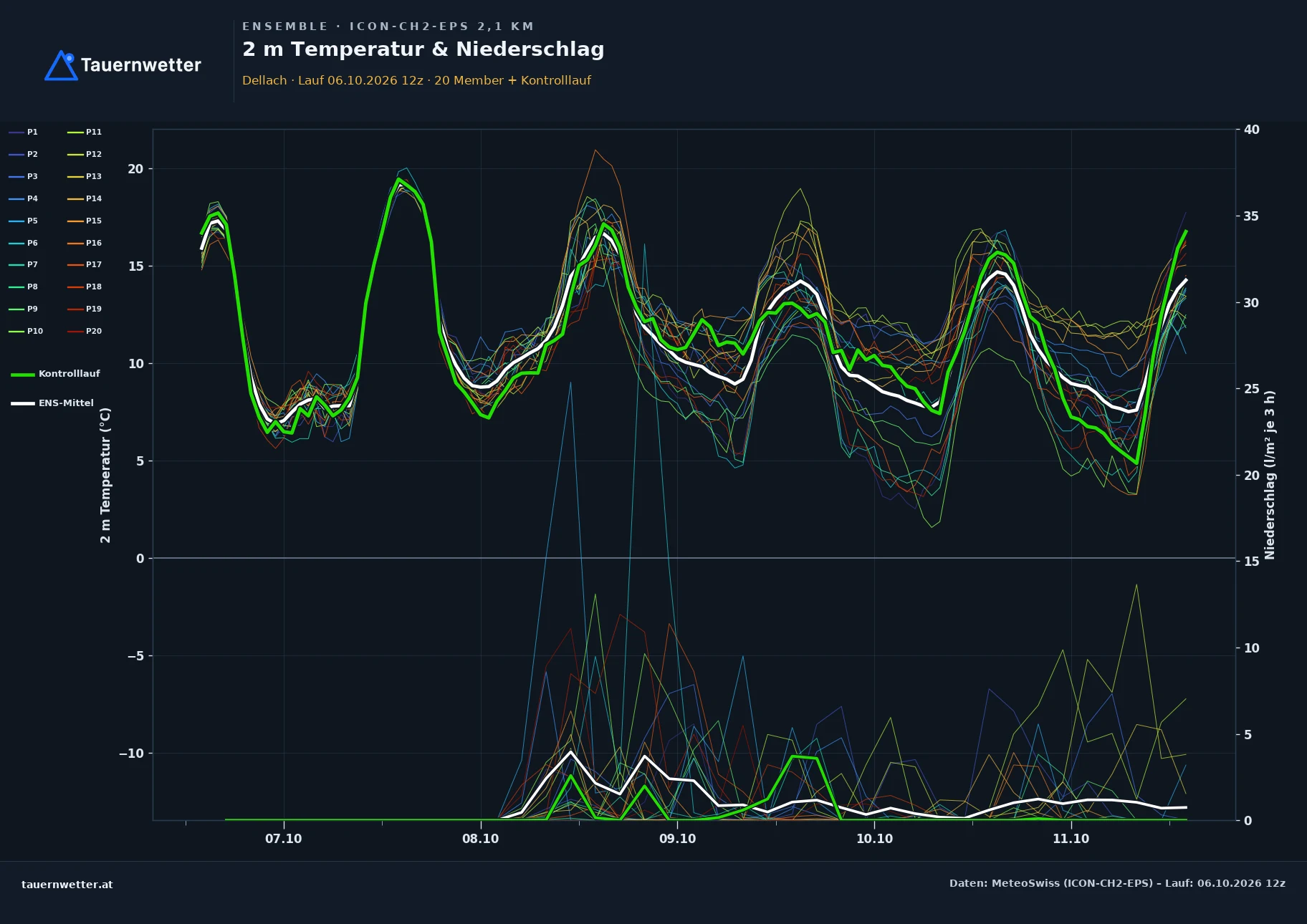The height and width of the screenshot is (924, 1307).
Task: Click the "08.10" date label on the time axis
Action: point(481,839)
